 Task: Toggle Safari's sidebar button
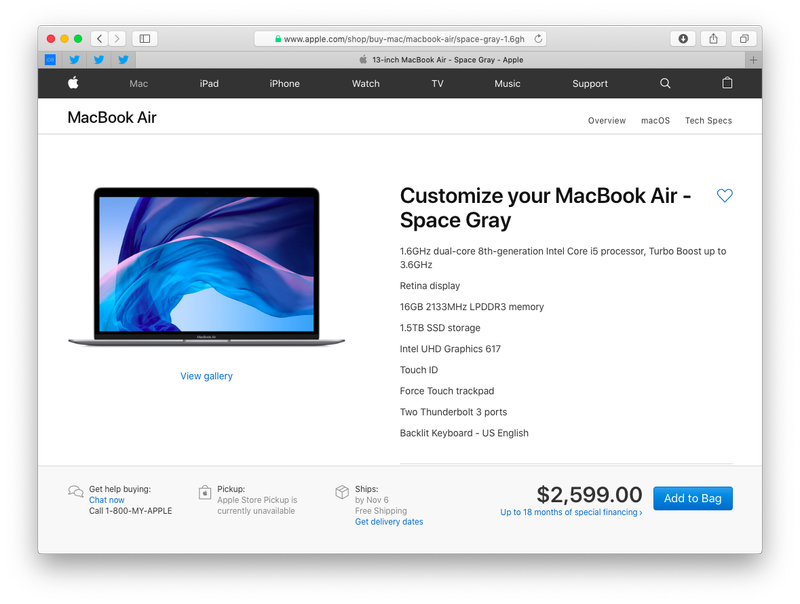[x=145, y=39]
